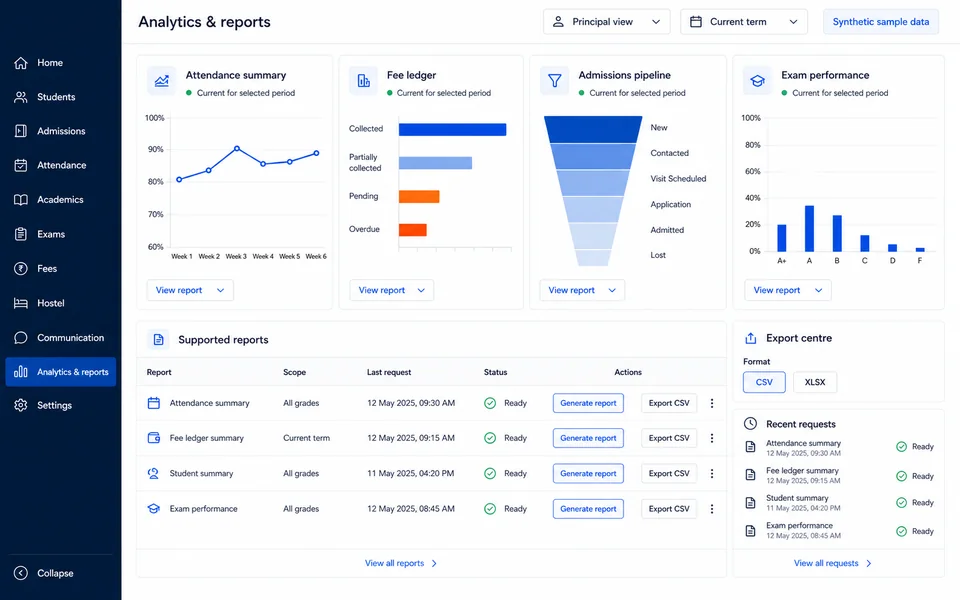Click the blue Collected bar in Fee ledger
The height and width of the screenshot is (600, 960).
(452, 129)
